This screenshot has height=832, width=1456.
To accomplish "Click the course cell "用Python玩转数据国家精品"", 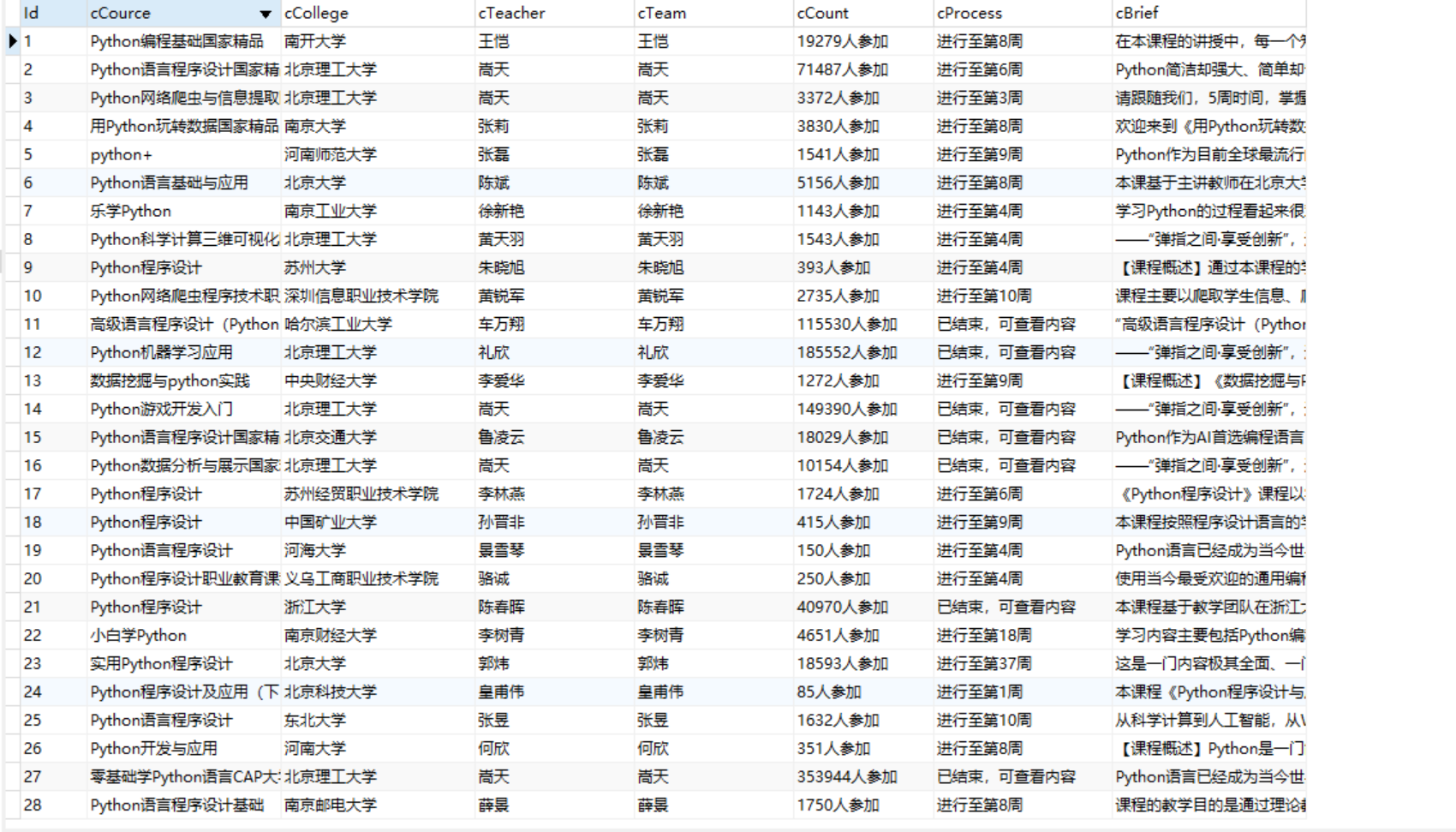I will click(x=183, y=126).
